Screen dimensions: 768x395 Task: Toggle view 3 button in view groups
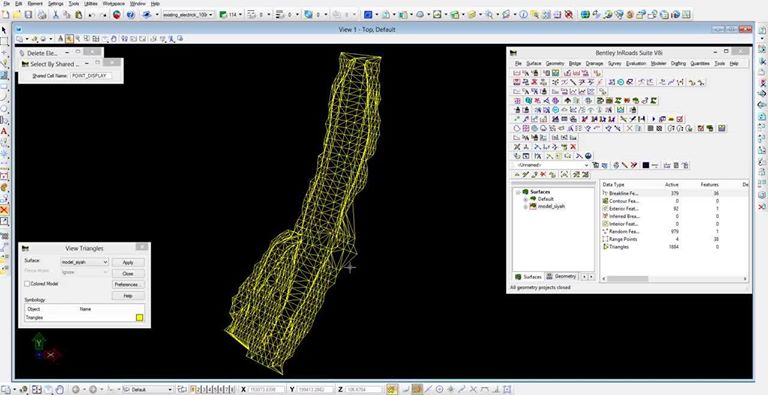pyautogui.click(x=205, y=390)
